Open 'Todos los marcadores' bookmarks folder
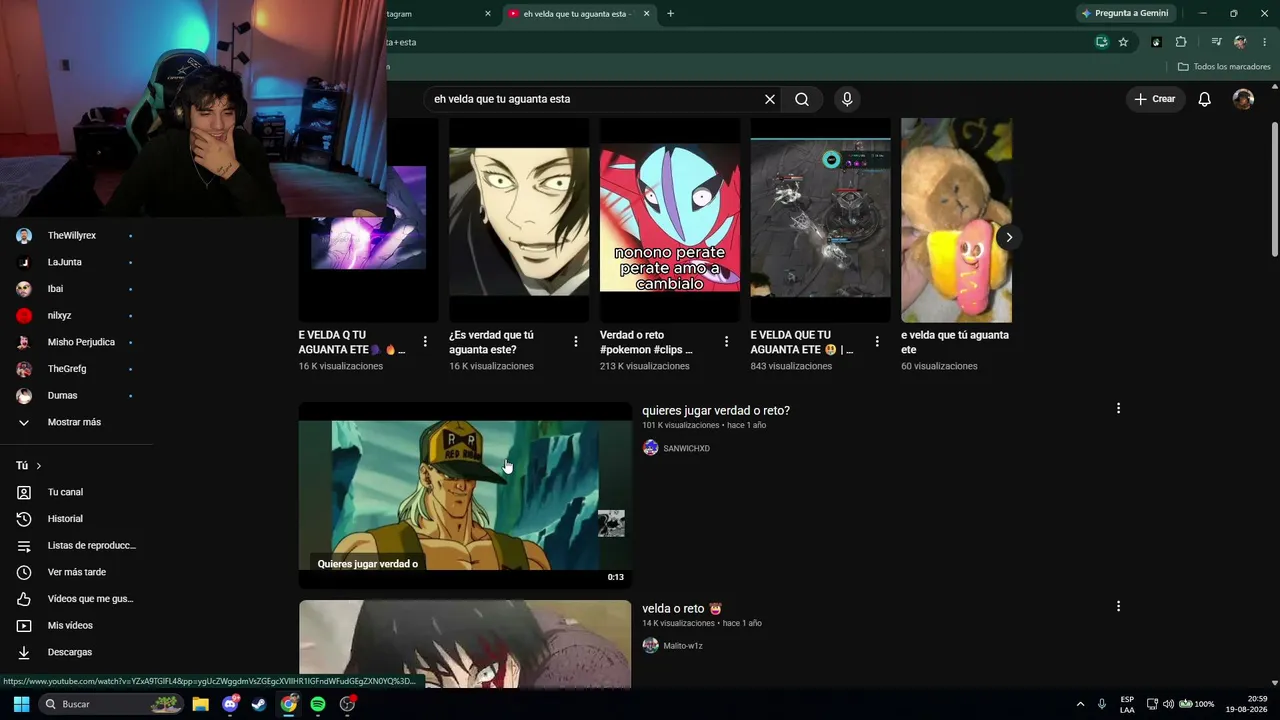1280x720 pixels. pos(1224,67)
